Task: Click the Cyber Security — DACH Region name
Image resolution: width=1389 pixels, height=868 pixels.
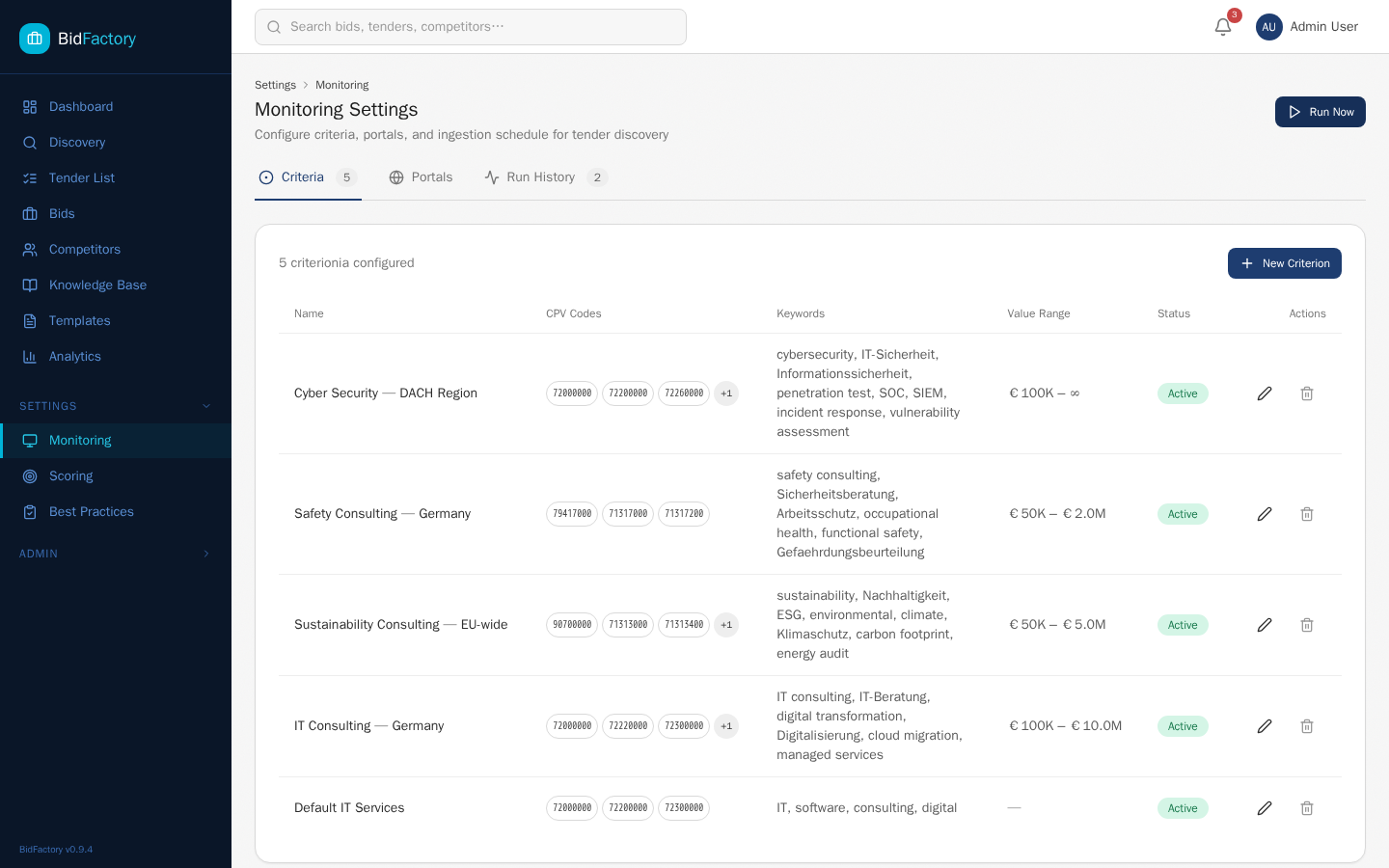Action: click(x=386, y=393)
